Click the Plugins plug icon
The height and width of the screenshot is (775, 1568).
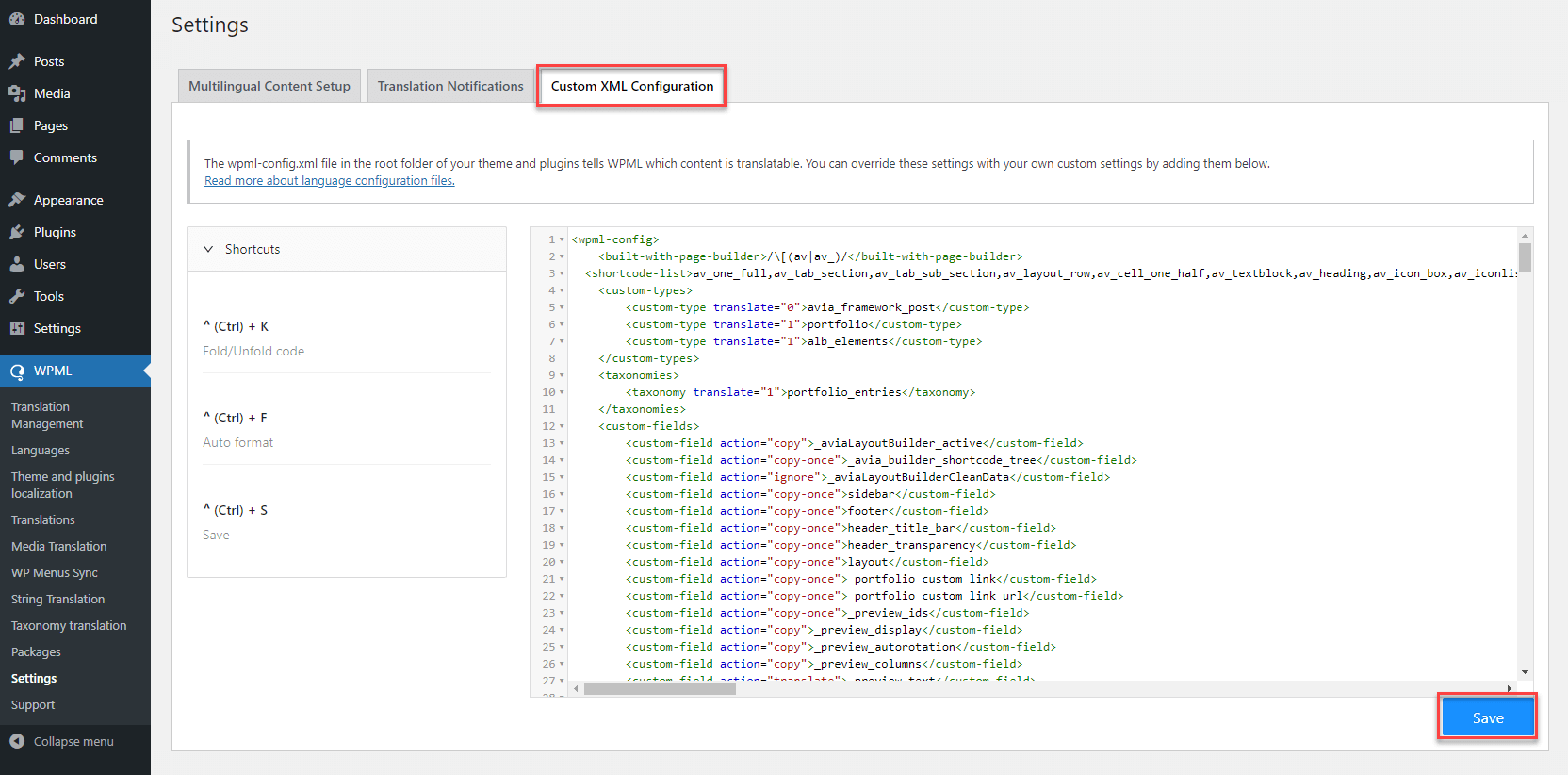(17, 232)
